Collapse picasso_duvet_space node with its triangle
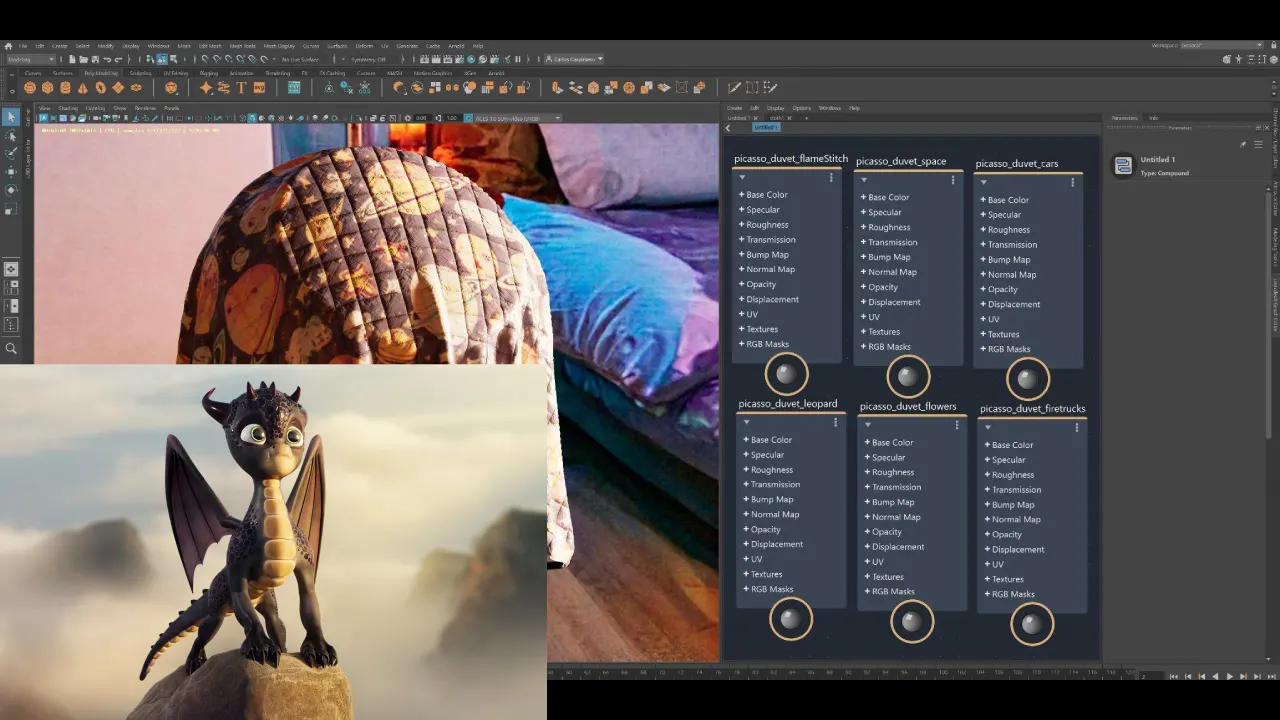1280x720 pixels. (864, 180)
